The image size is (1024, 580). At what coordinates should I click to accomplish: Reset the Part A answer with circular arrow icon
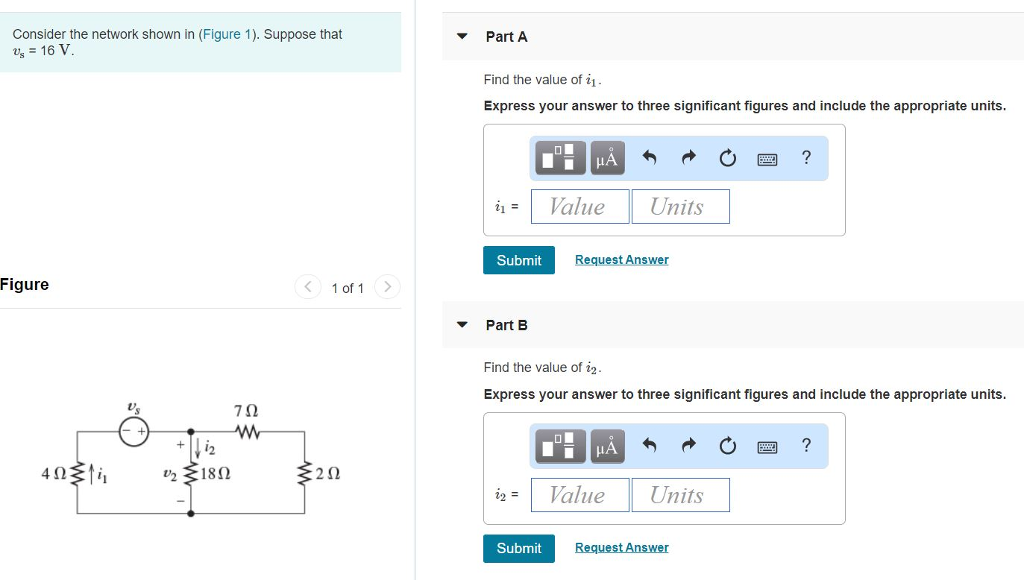[727, 157]
